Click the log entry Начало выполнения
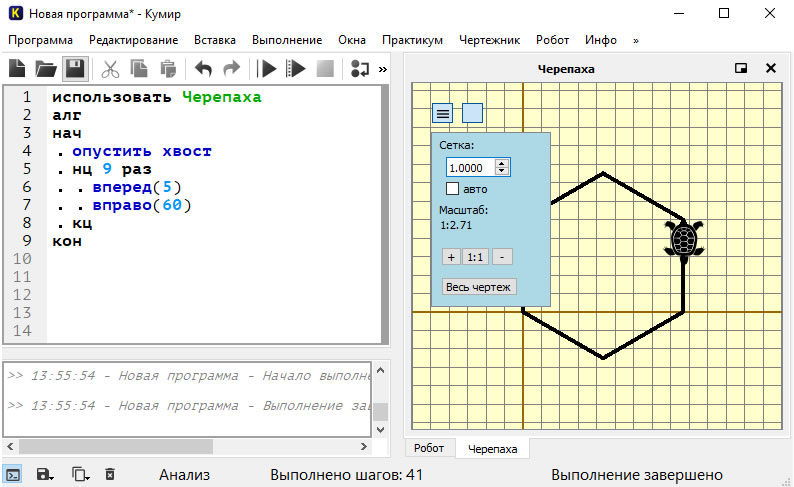794x487 pixels. click(189, 376)
